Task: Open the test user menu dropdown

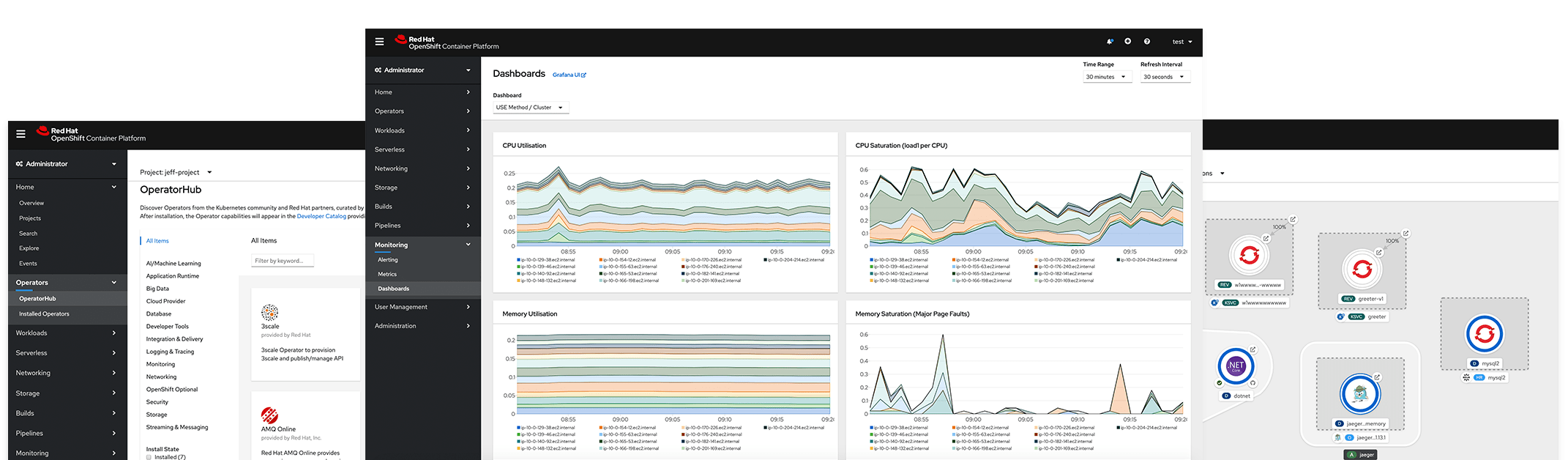Action: click(x=1182, y=42)
